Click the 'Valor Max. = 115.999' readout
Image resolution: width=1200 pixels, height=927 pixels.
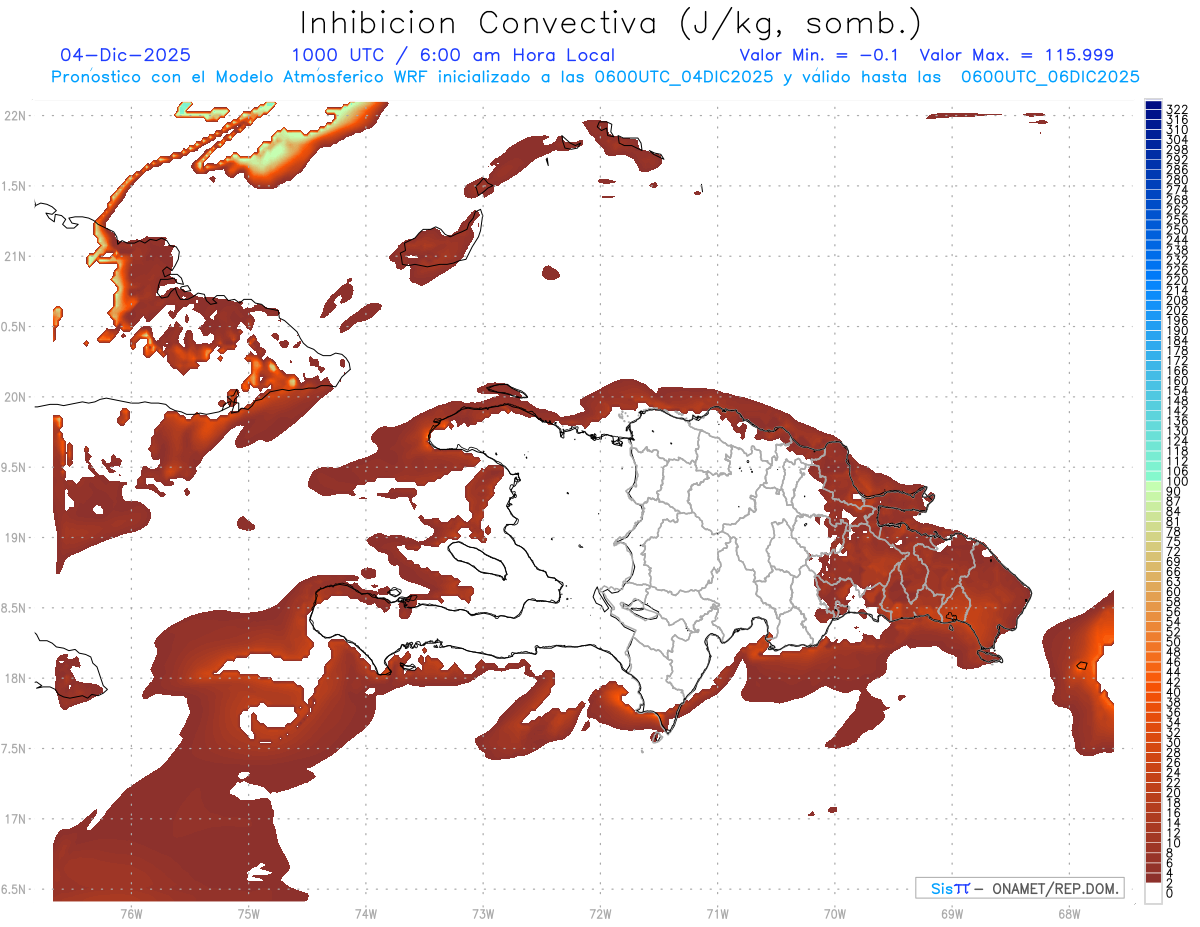coord(1016,55)
